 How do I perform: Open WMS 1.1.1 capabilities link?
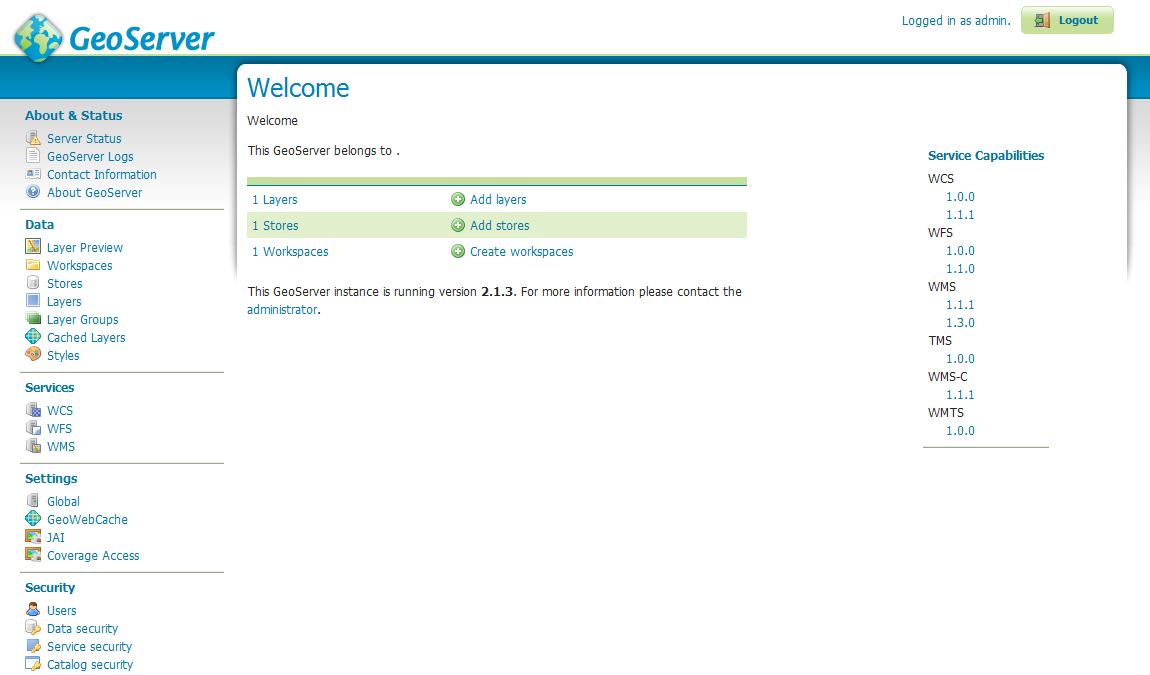point(960,304)
